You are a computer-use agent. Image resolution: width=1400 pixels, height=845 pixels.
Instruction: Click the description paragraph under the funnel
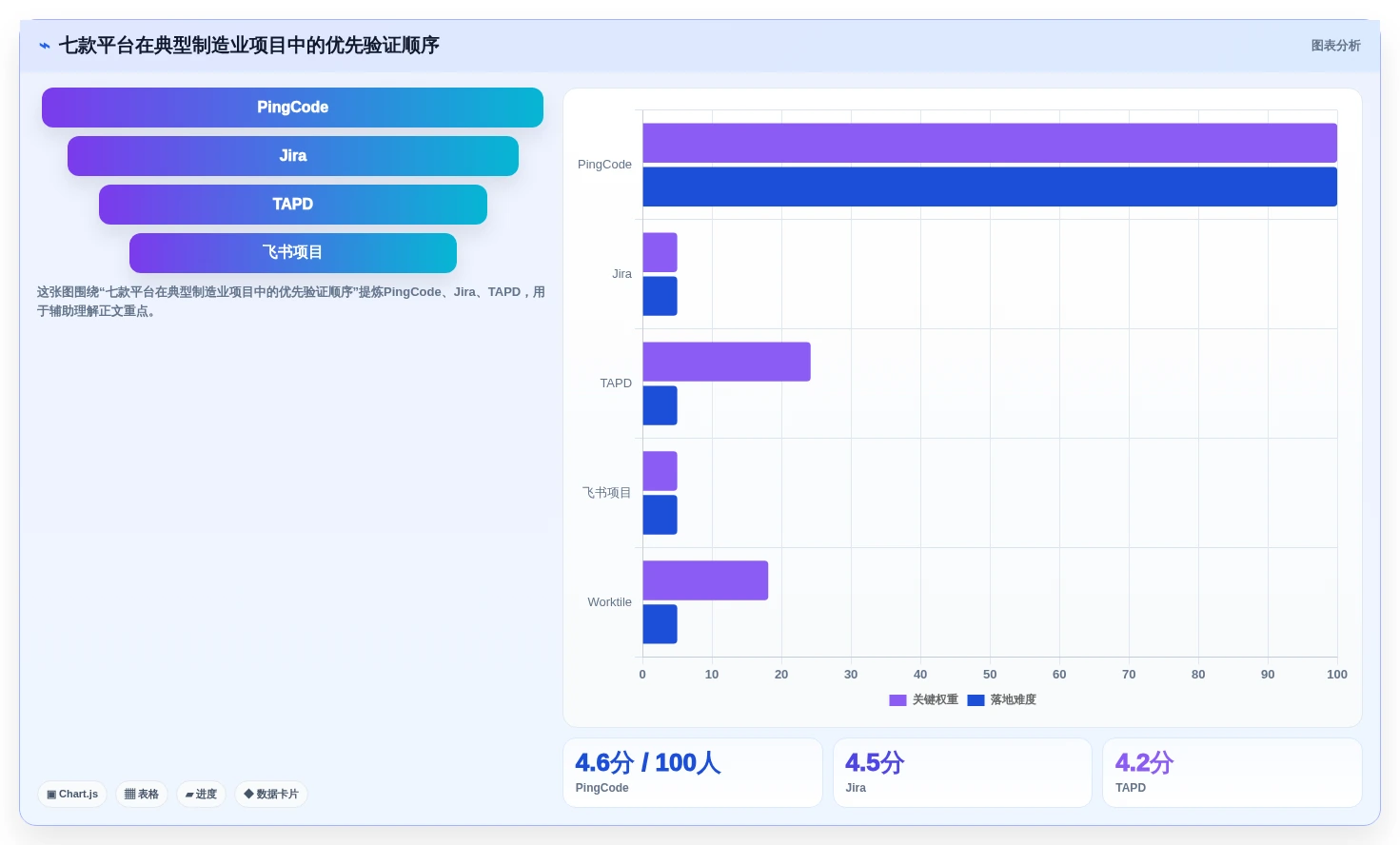click(291, 302)
